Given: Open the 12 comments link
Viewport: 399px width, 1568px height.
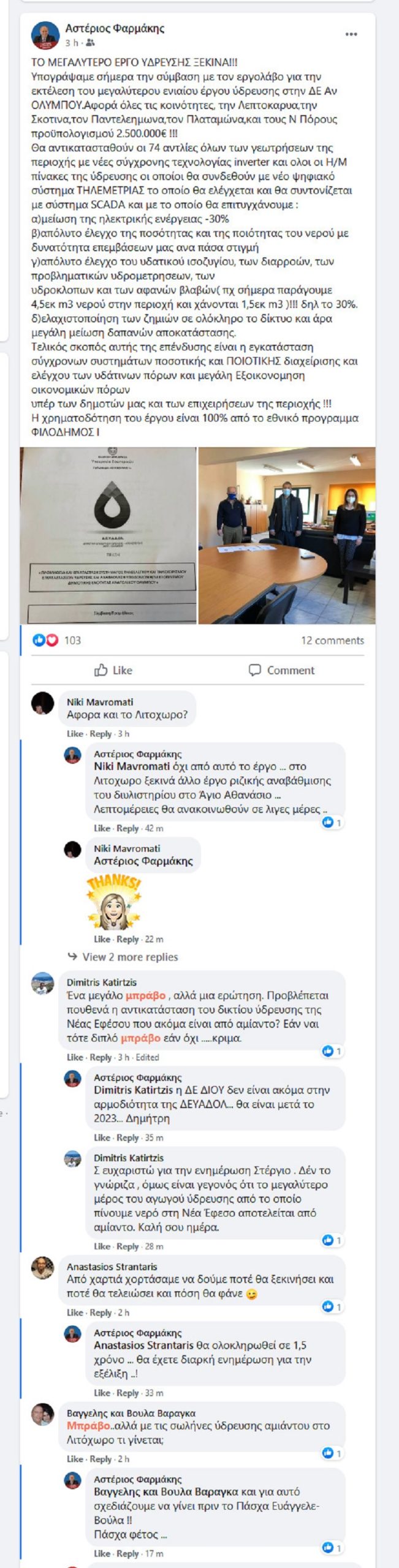Looking at the screenshot, I should tap(332, 640).
